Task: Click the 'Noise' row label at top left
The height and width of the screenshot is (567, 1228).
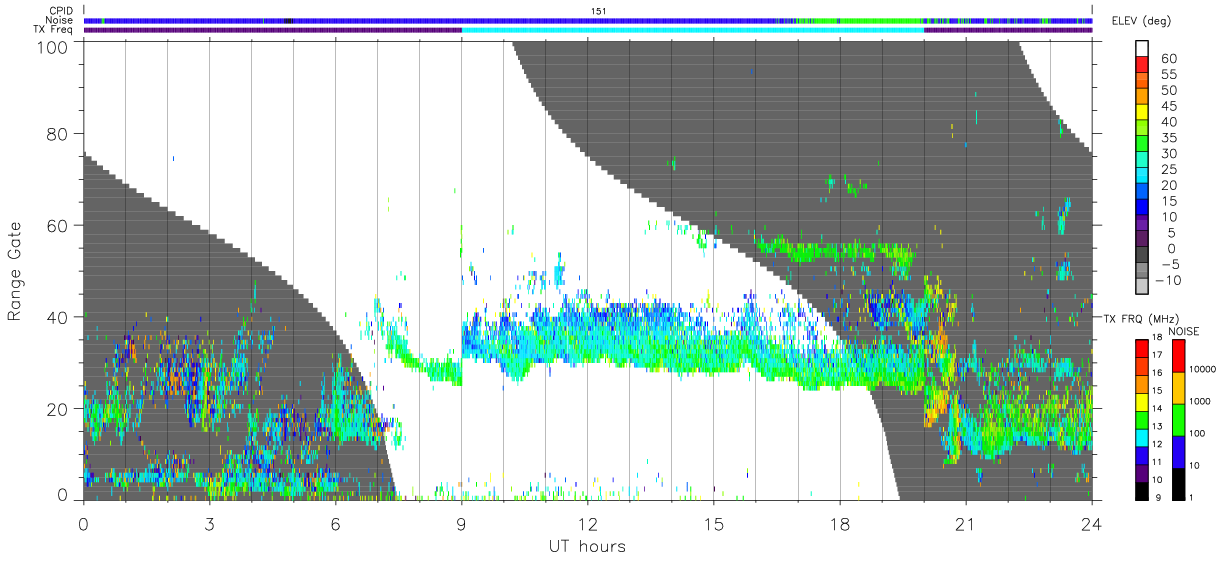Action: point(60,20)
